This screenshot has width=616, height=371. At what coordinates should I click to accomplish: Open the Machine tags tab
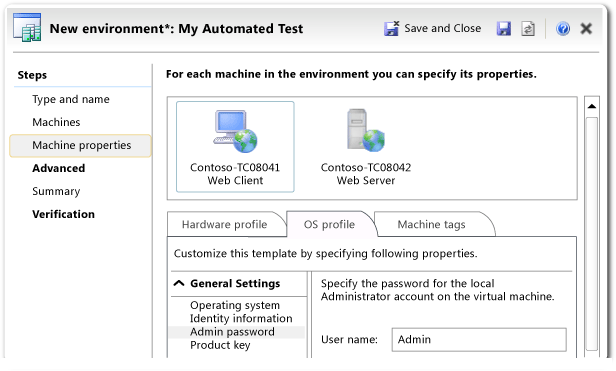click(431, 224)
